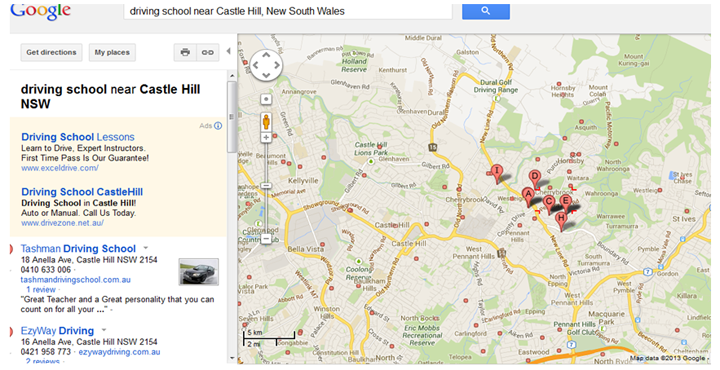Click the Tashman car photo thumbnail
Image resolution: width=720 pixels, height=370 pixels.
(198, 271)
